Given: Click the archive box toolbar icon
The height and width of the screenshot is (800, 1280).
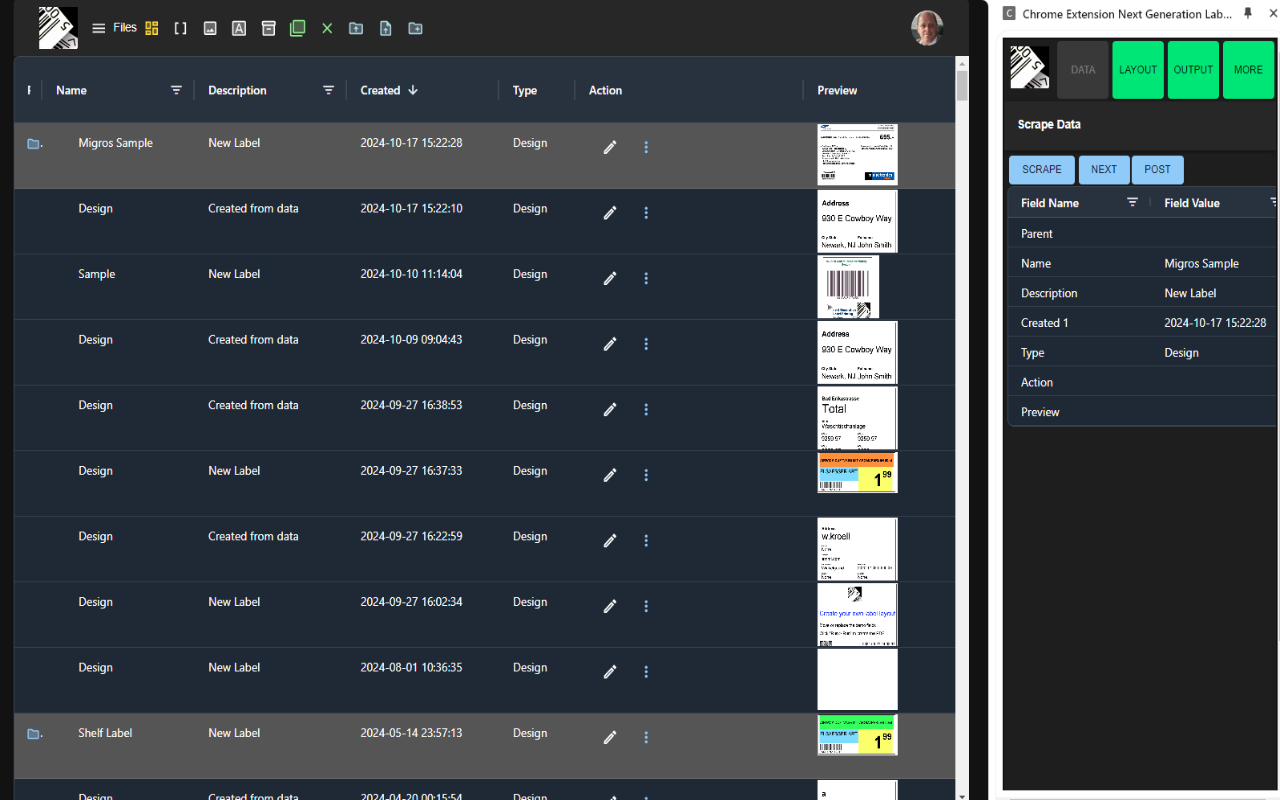Looking at the screenshot, I should click(x=268, y=29).
